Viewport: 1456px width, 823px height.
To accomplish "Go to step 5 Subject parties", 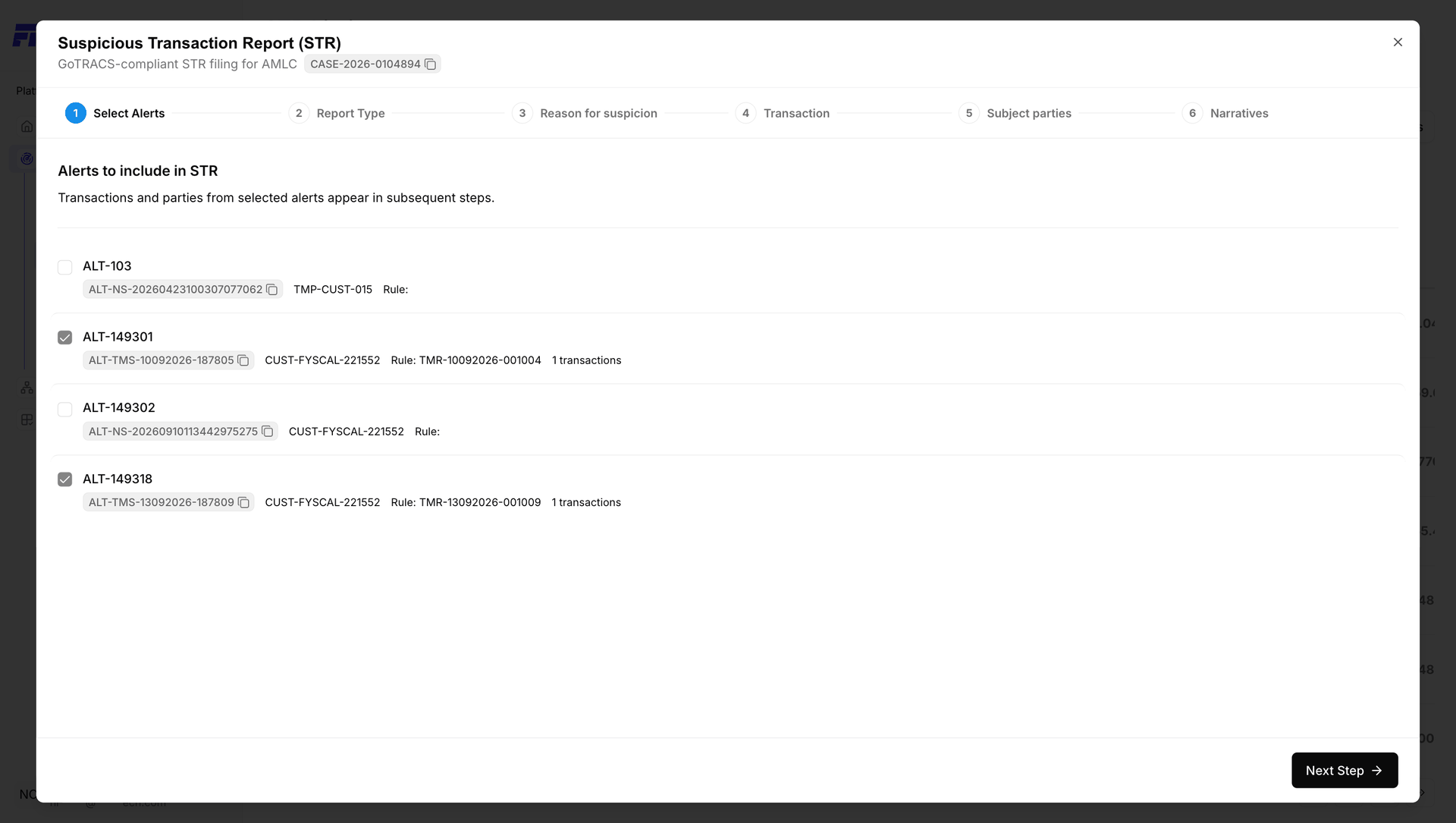I will click(x=1015, y=113).
